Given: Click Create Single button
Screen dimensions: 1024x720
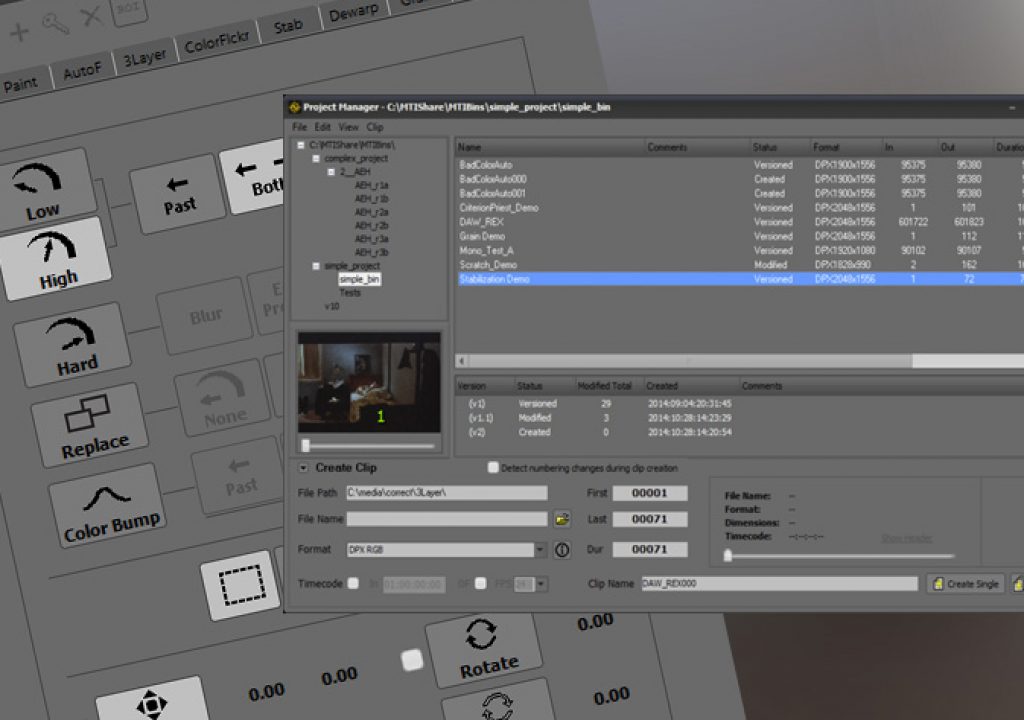Looking at the screenshot, I should [x=965, y=584].
